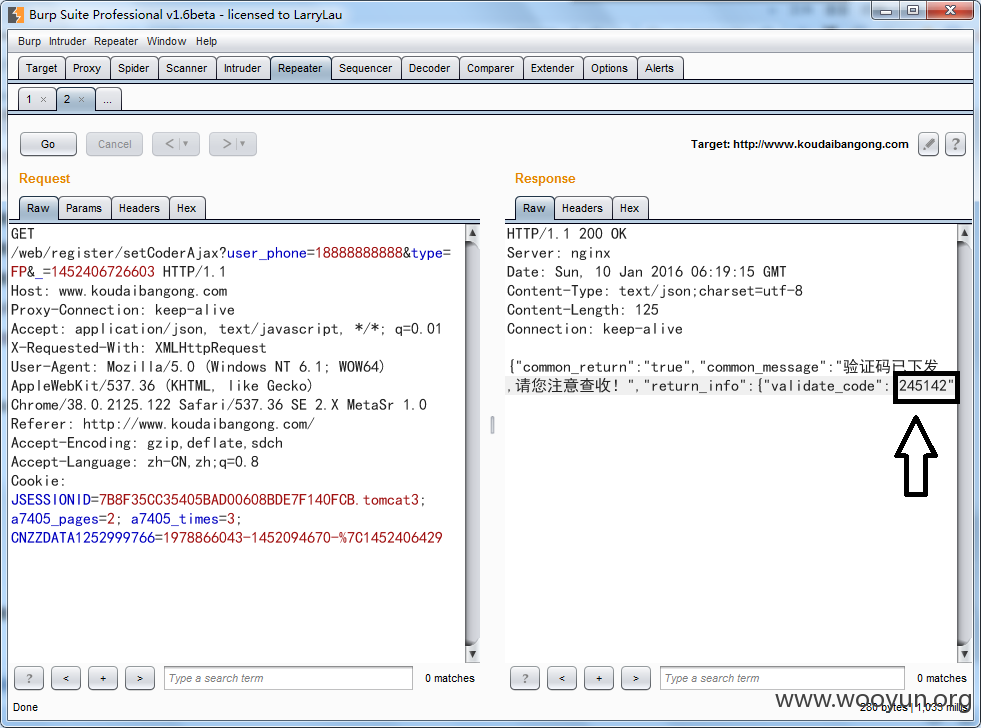Switch to the Extender tab
The height and width of the screenshot is (728, 981).
click(x=552, y=68)
